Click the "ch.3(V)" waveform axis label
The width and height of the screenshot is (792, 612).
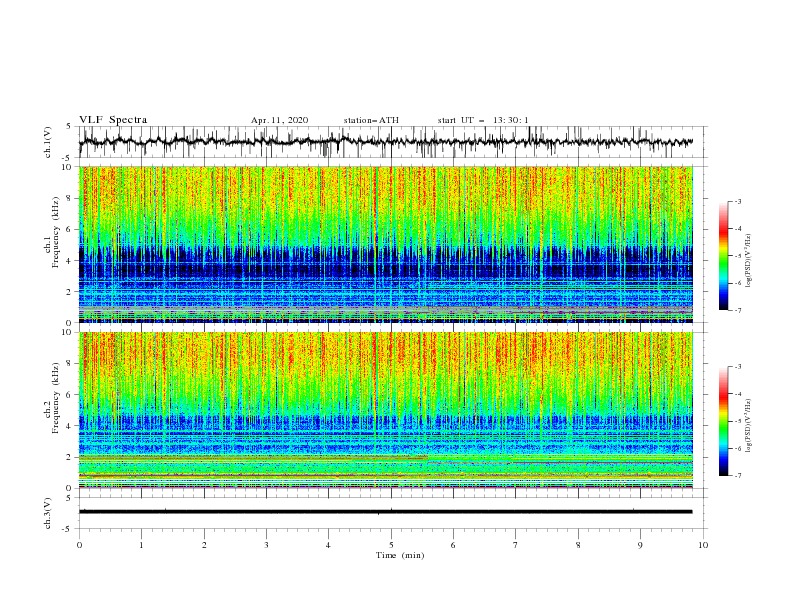pos(48,514)
